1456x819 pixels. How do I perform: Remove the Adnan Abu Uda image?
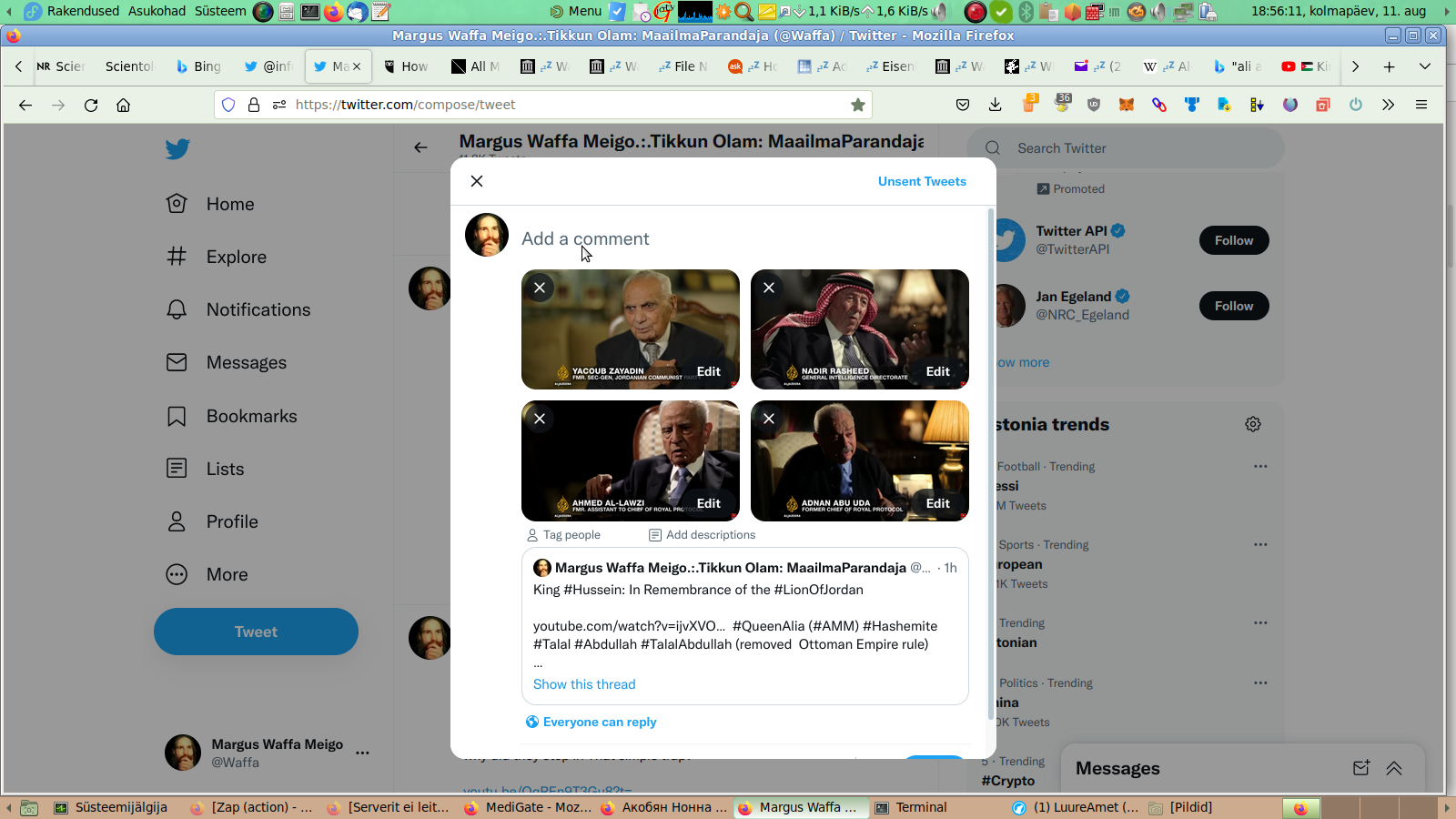pyautogui.click(x=769, y=419)
